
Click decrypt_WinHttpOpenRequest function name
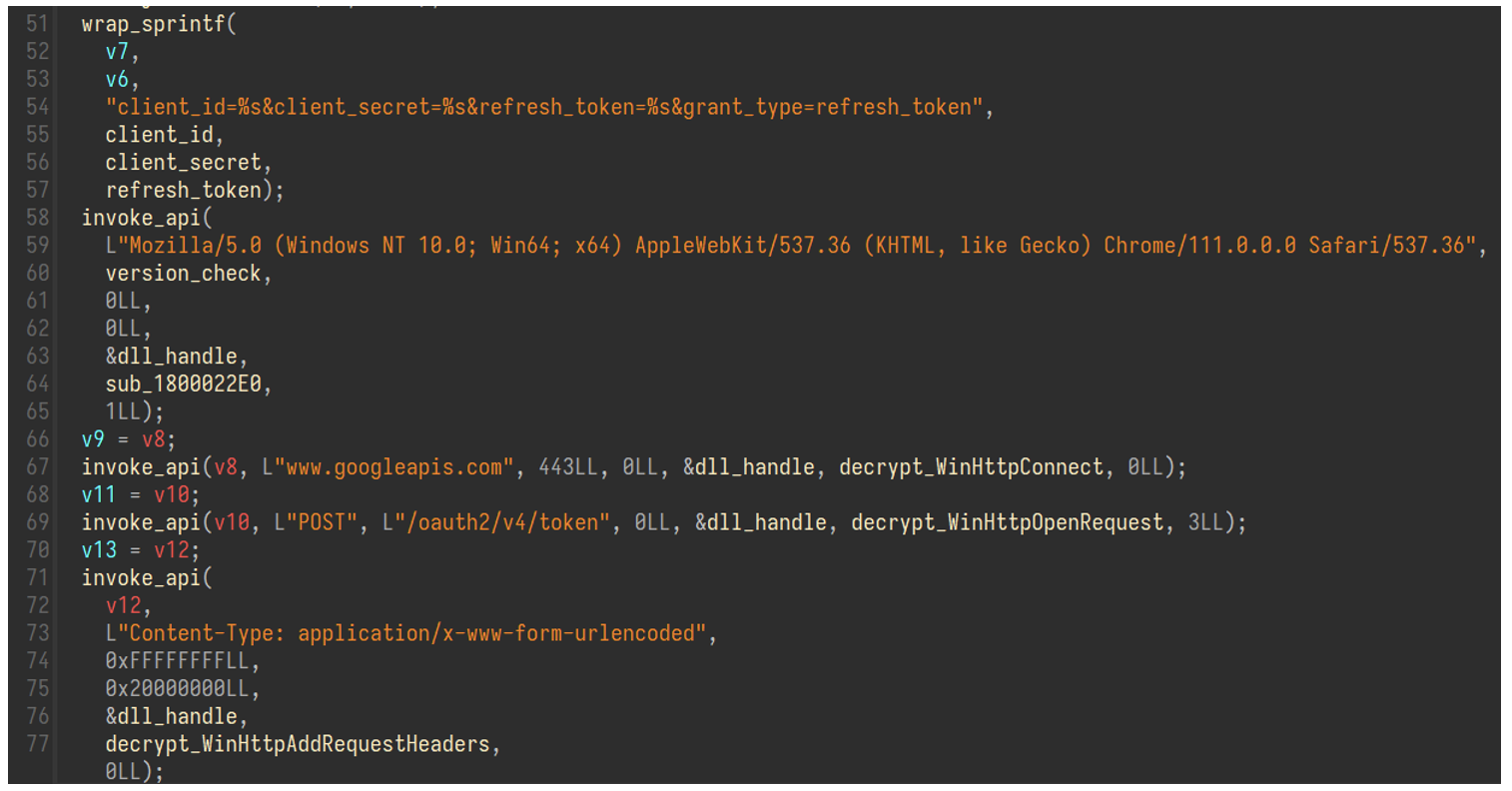pyautogui.click(x=1007, y=522)
